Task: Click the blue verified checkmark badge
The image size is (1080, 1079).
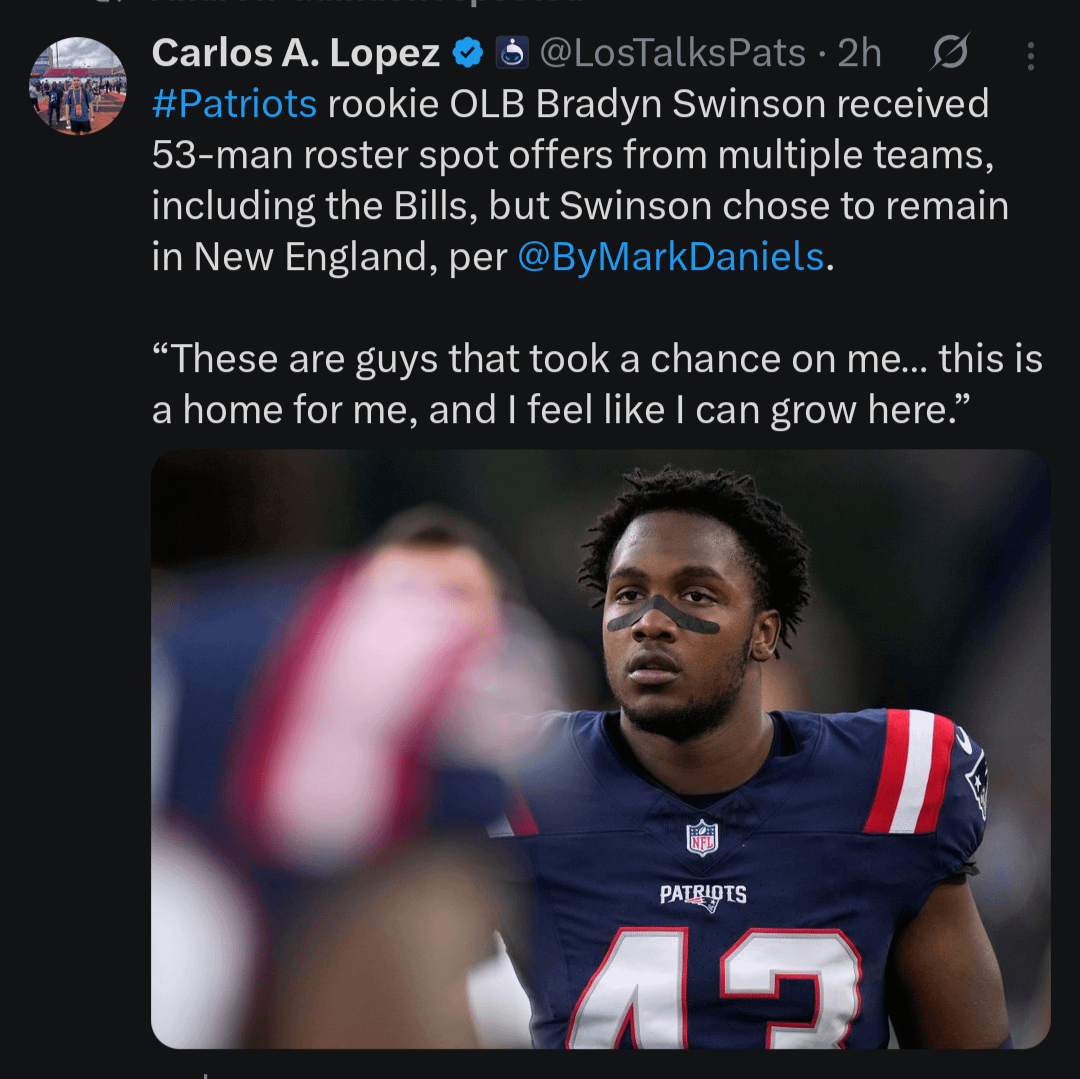Action: point(467,53)
